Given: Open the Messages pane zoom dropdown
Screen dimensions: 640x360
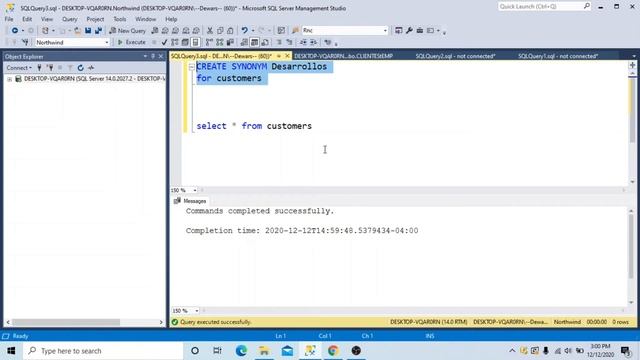Looking at the screenshot, I should [x=196, y=311].
